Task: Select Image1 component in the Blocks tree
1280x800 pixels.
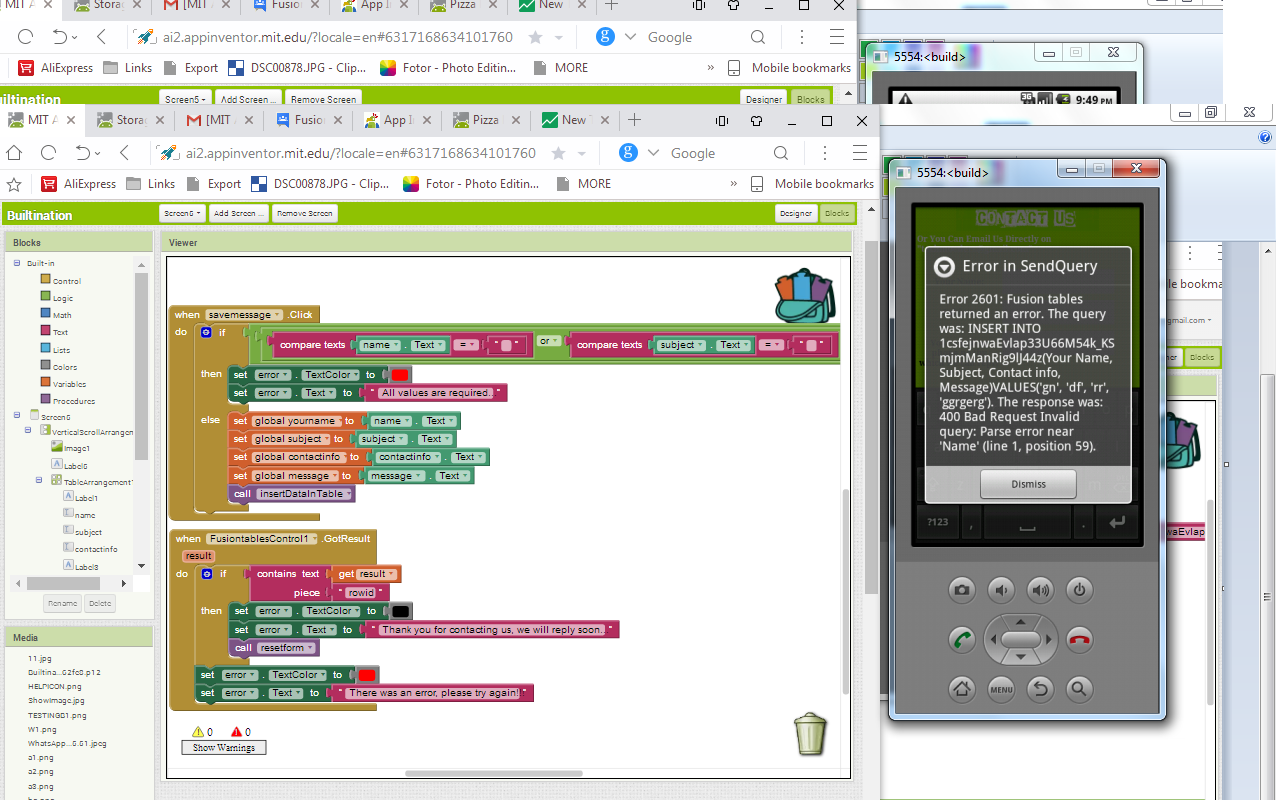Action: [x=72, y=448]
